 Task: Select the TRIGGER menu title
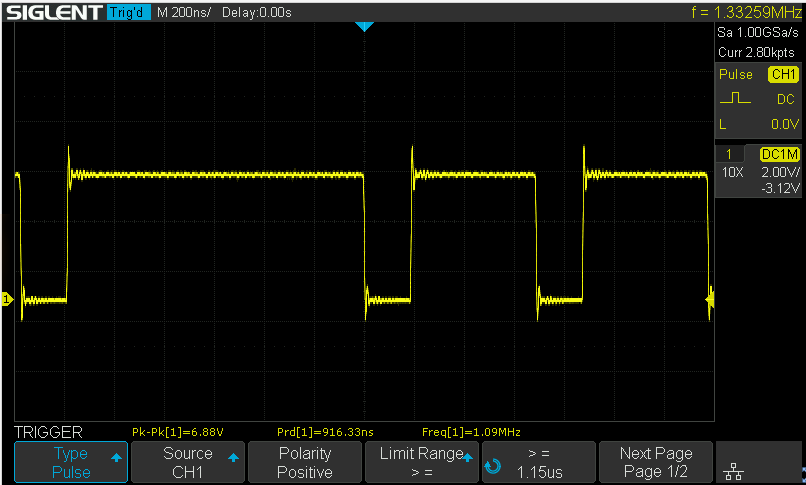tap(47, 432)
